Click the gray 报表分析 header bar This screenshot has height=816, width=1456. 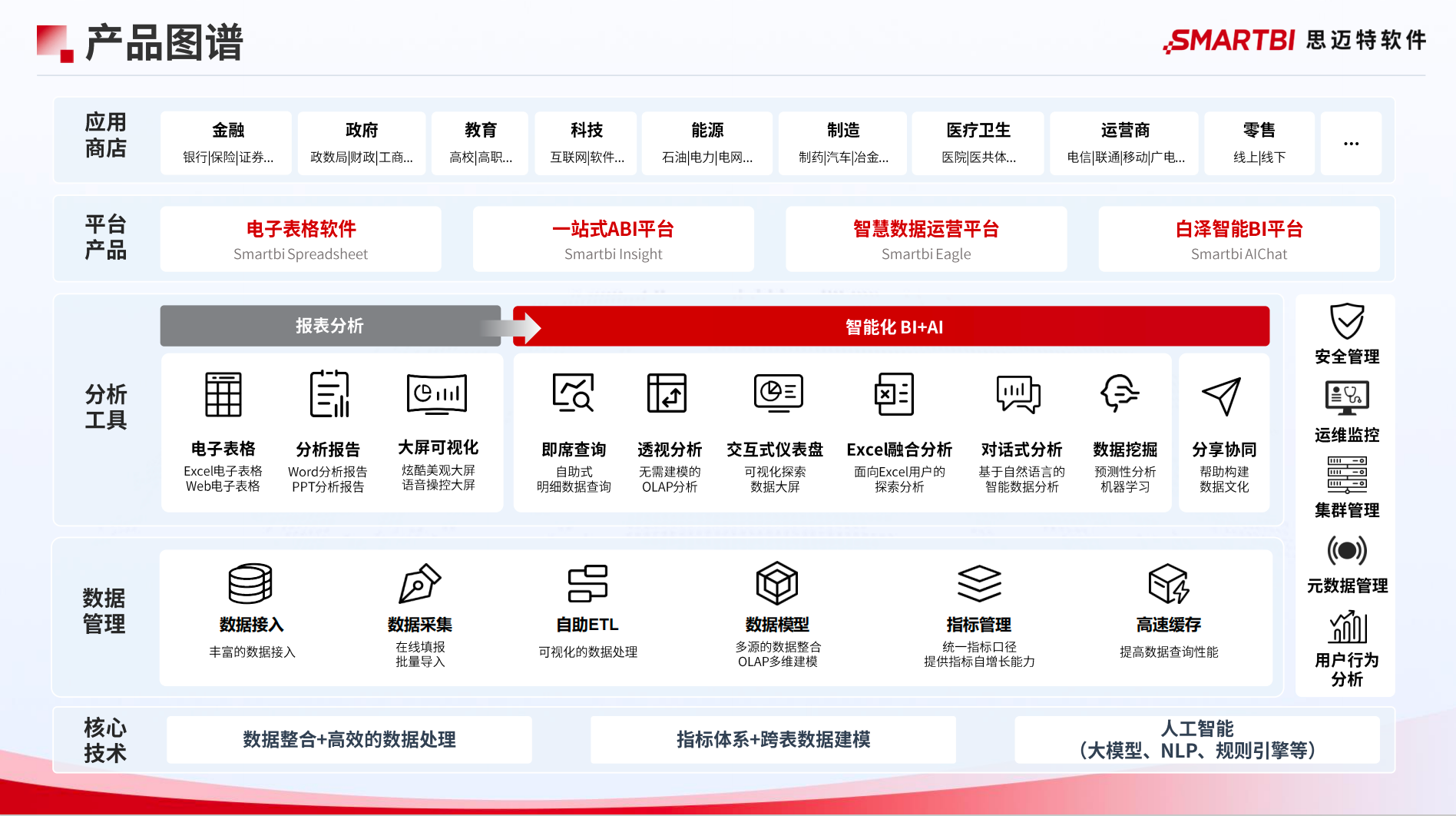[x=330, y=326]
